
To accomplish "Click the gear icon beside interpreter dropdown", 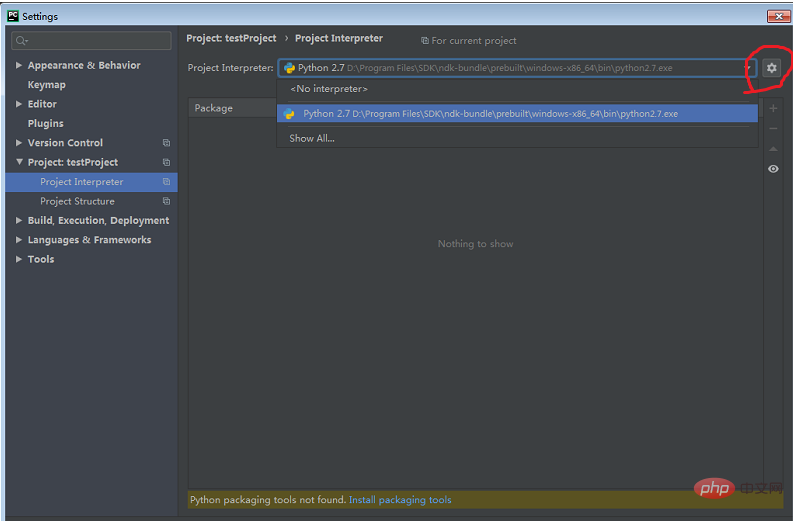I will pyautogui.click(x=771, y=68).
